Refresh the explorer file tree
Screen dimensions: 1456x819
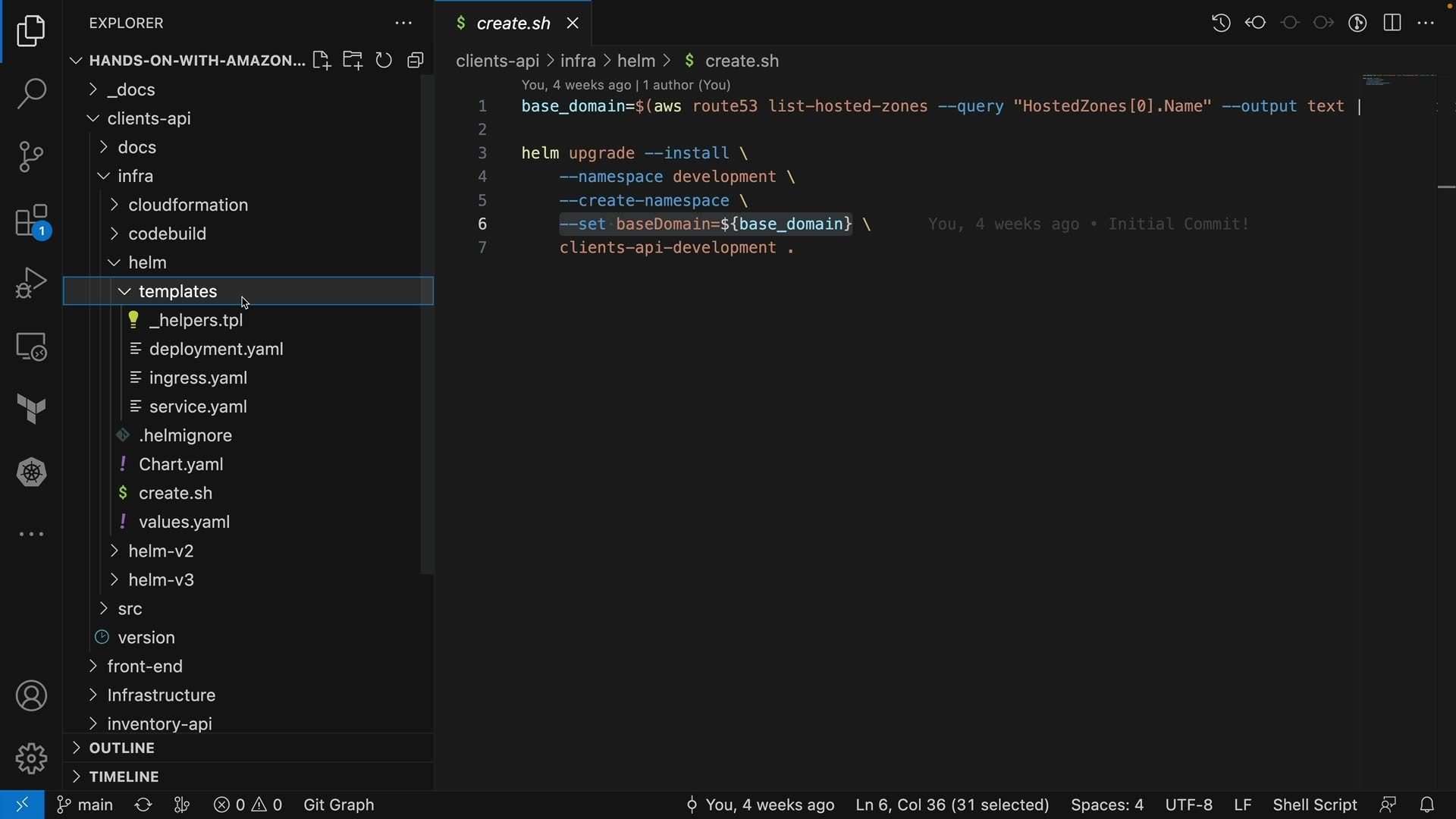click(384, 61)
